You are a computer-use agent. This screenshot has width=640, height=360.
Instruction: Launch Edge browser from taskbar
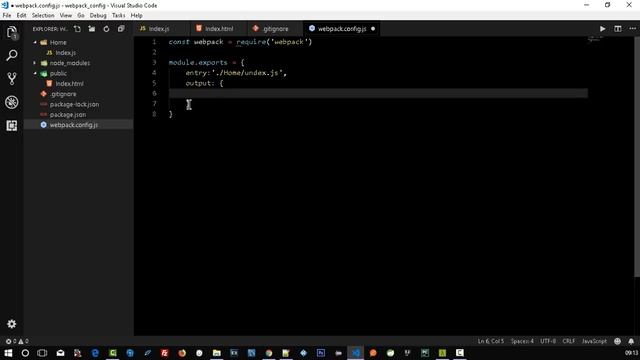click(95, 353)
